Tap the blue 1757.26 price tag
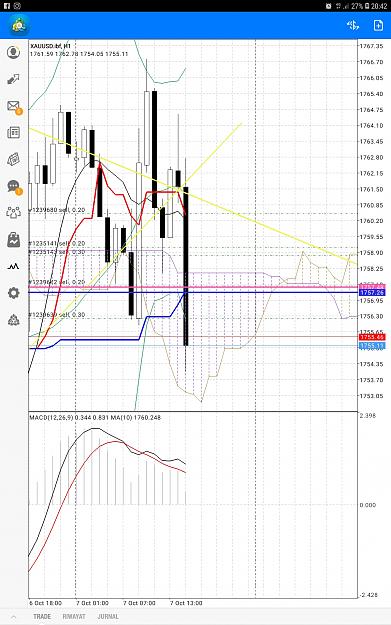 pyautogui.click(x=371, y=293)
